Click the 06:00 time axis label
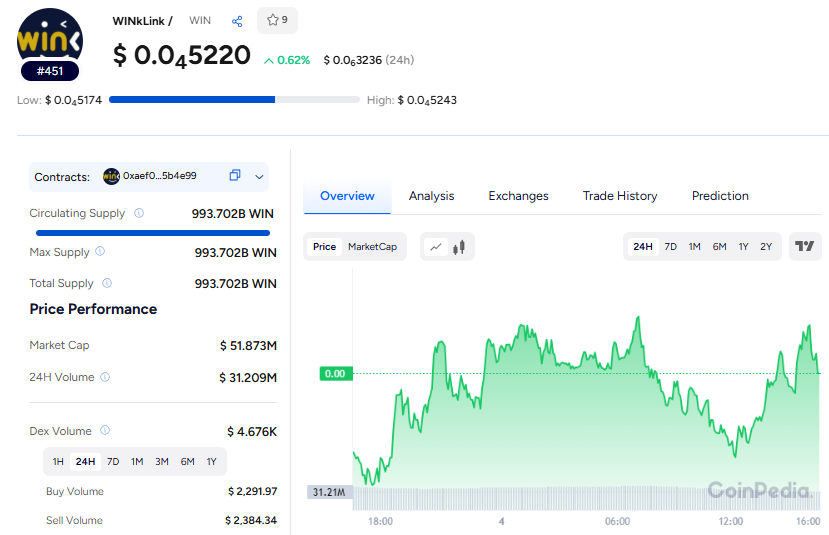The width and height of the screenshot is (829, 535). click(x=618, y=521)
